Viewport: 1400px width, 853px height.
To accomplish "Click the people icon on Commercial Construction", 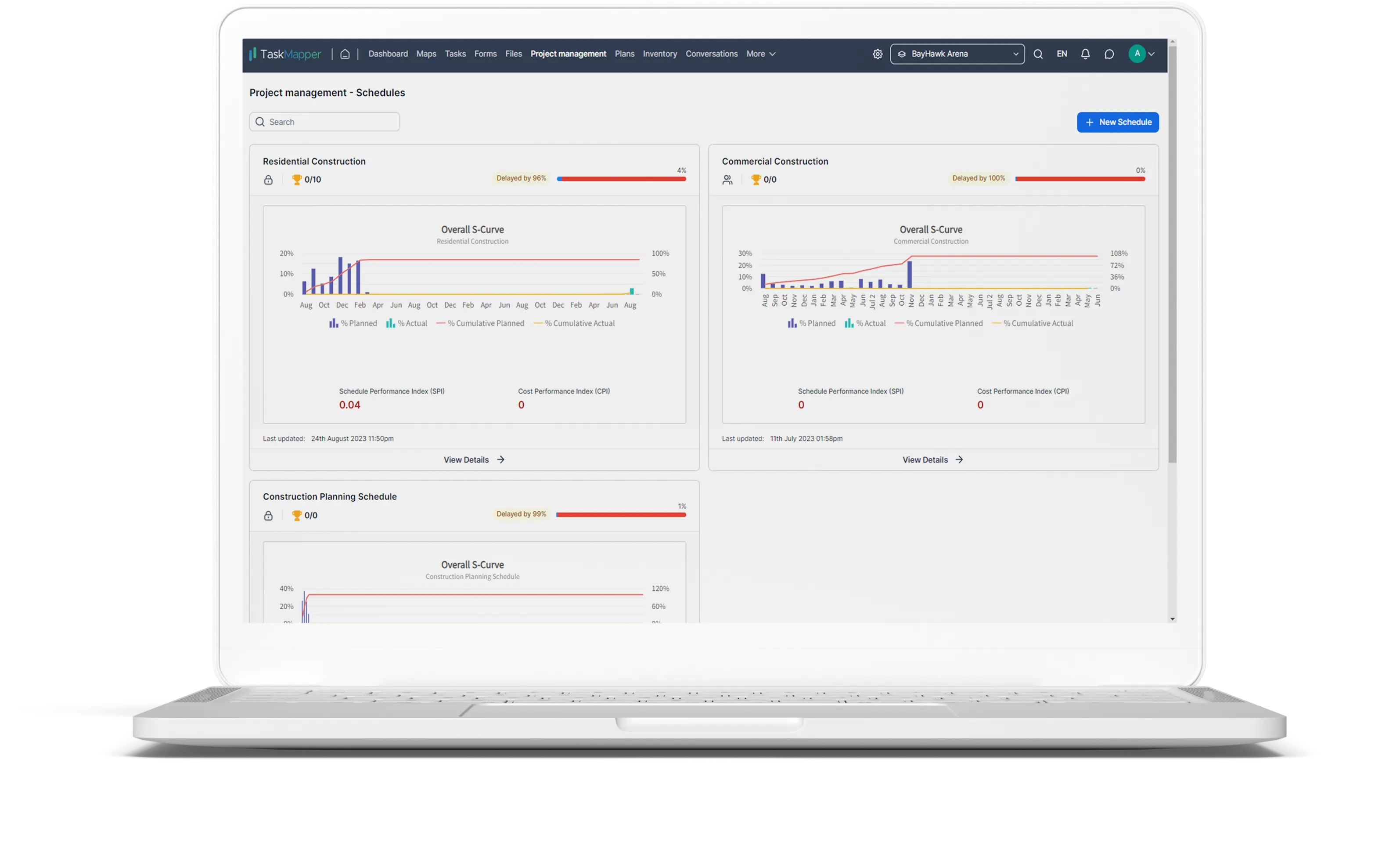I will pyautogui.click(x=727, y=180).
